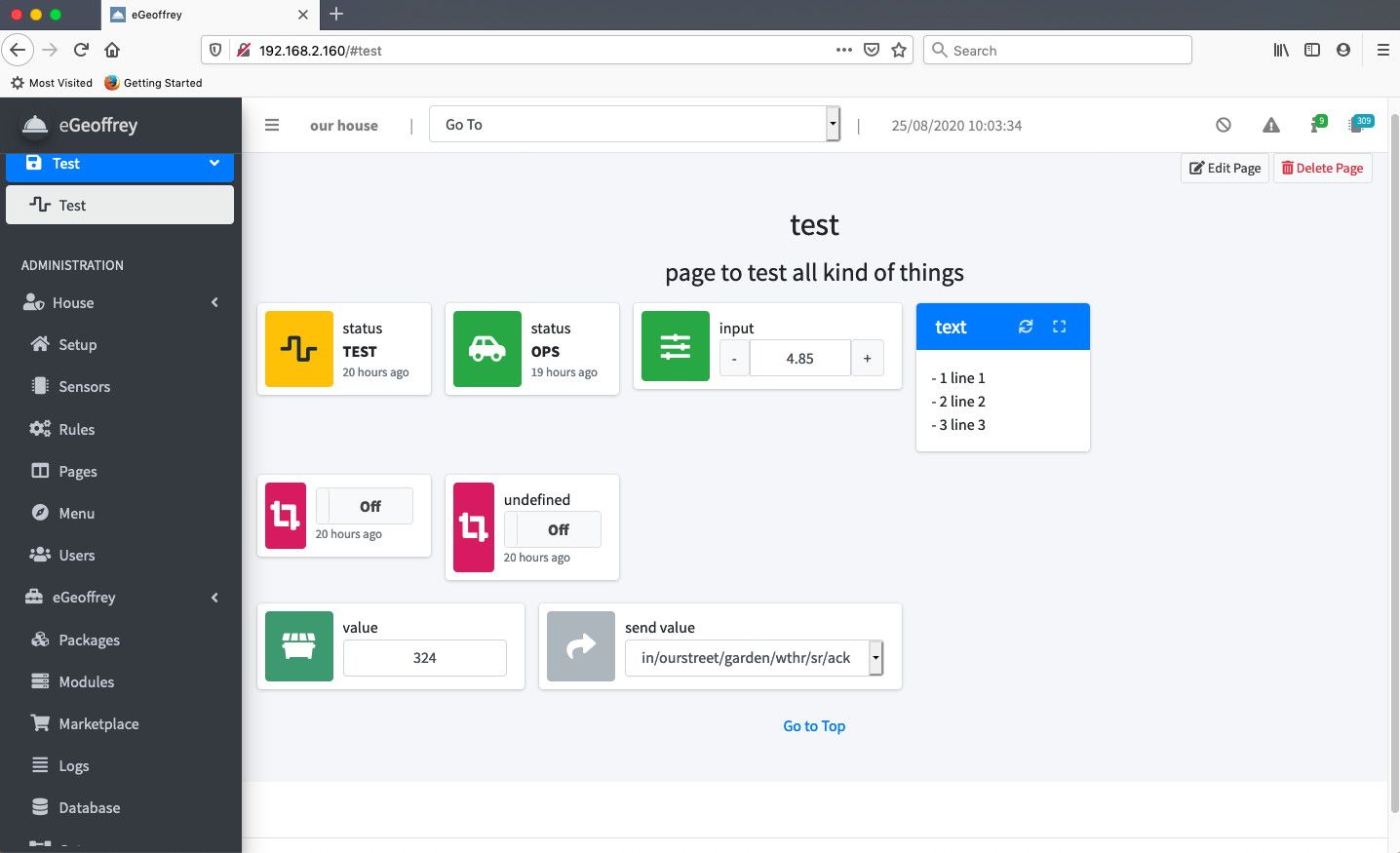1400x853 pixels.
Task: Click the 1 line 1 text entry
Action: 958,377
